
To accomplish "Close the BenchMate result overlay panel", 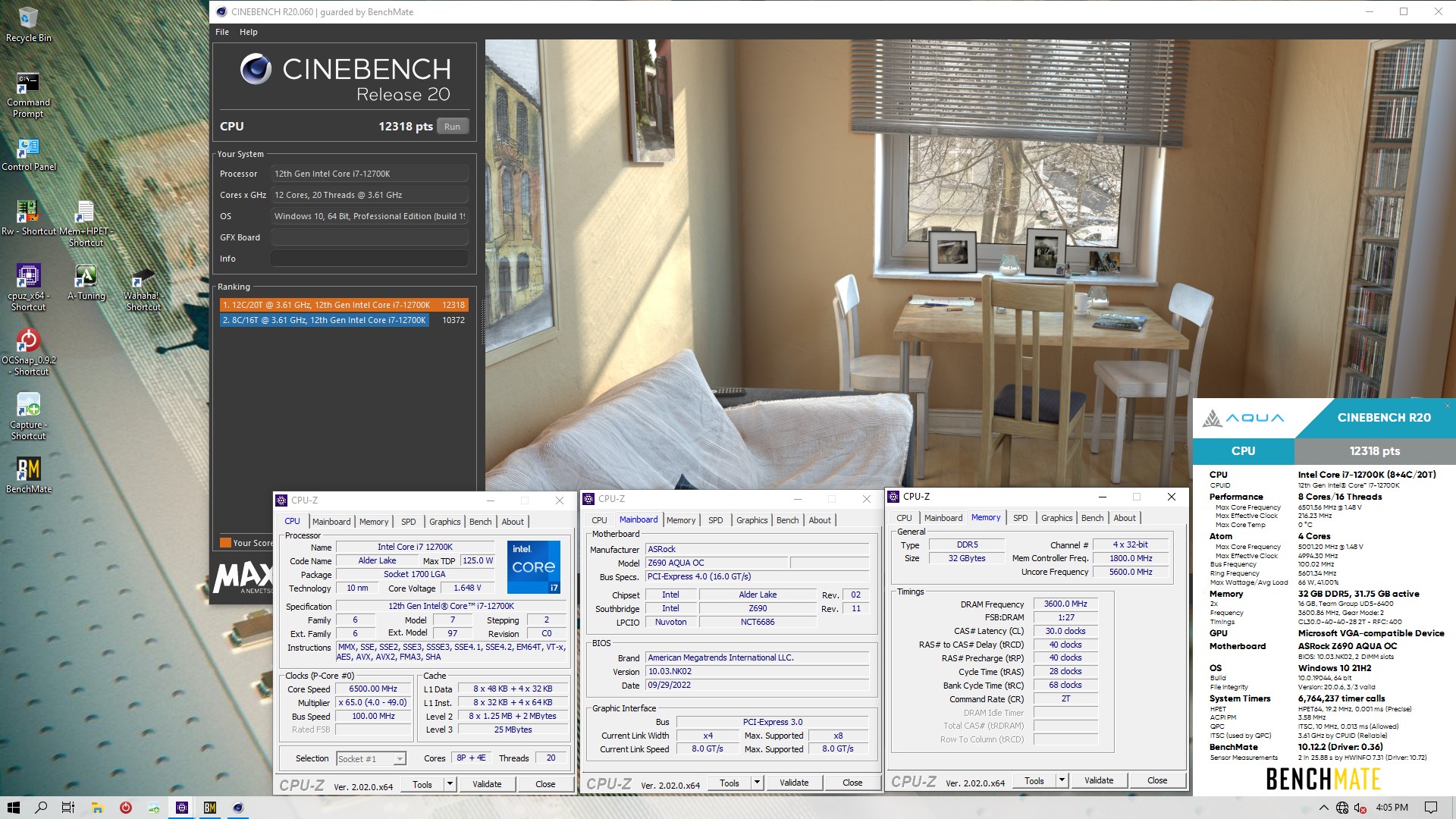I will point(1447,406).
